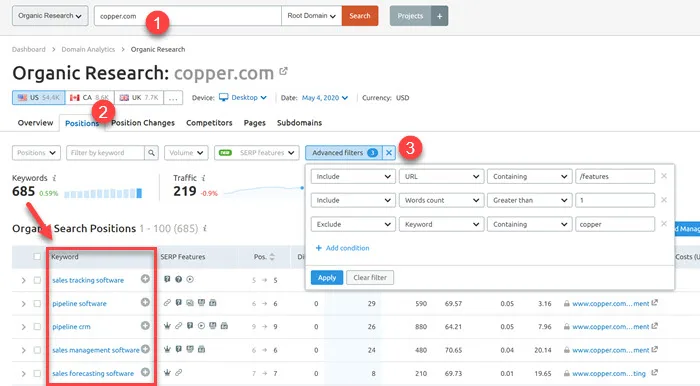Open the Desktop device dropdown

tap(243, 97)
